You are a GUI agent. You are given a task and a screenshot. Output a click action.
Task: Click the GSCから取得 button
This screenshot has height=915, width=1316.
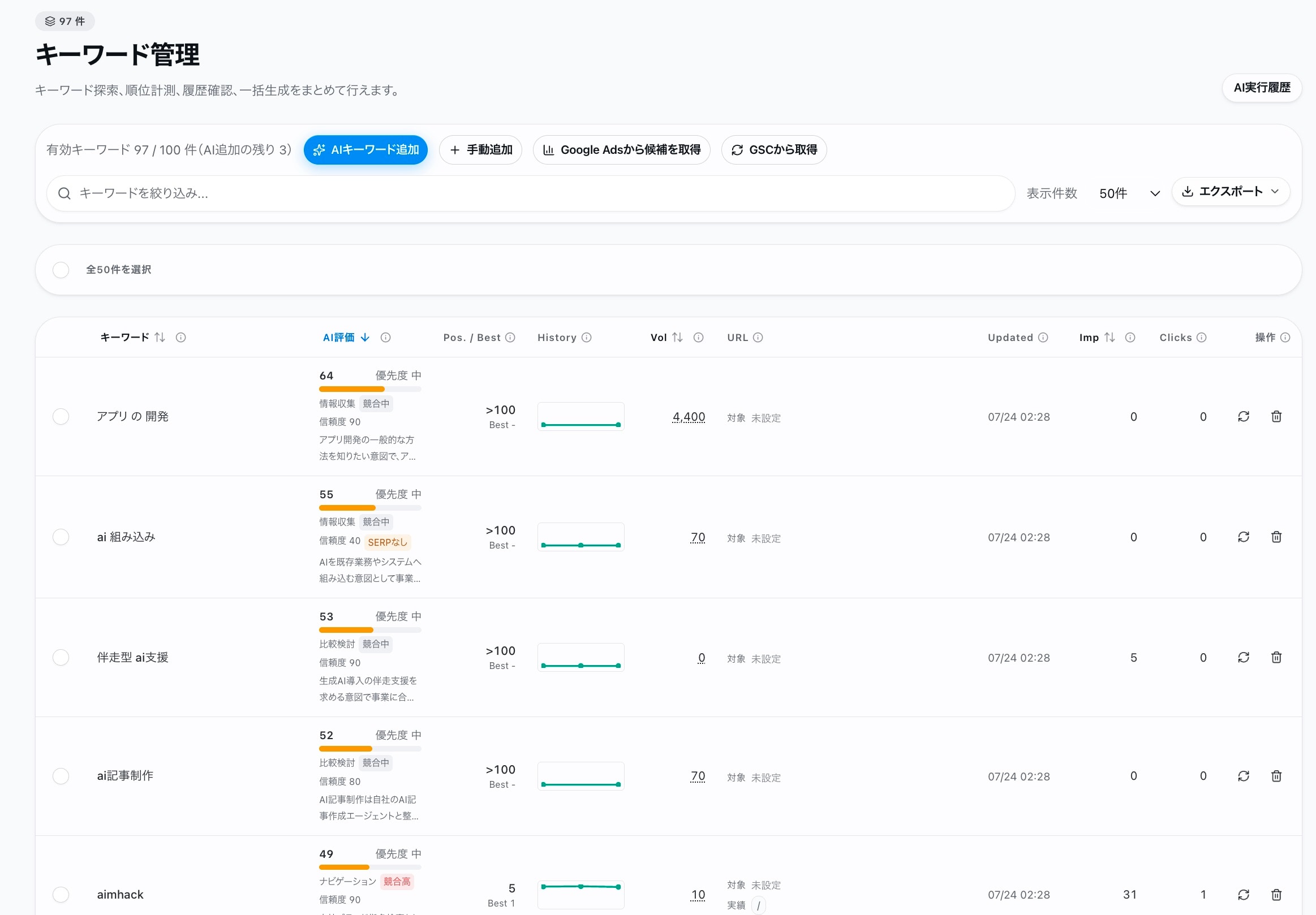(x=774, y=150)
